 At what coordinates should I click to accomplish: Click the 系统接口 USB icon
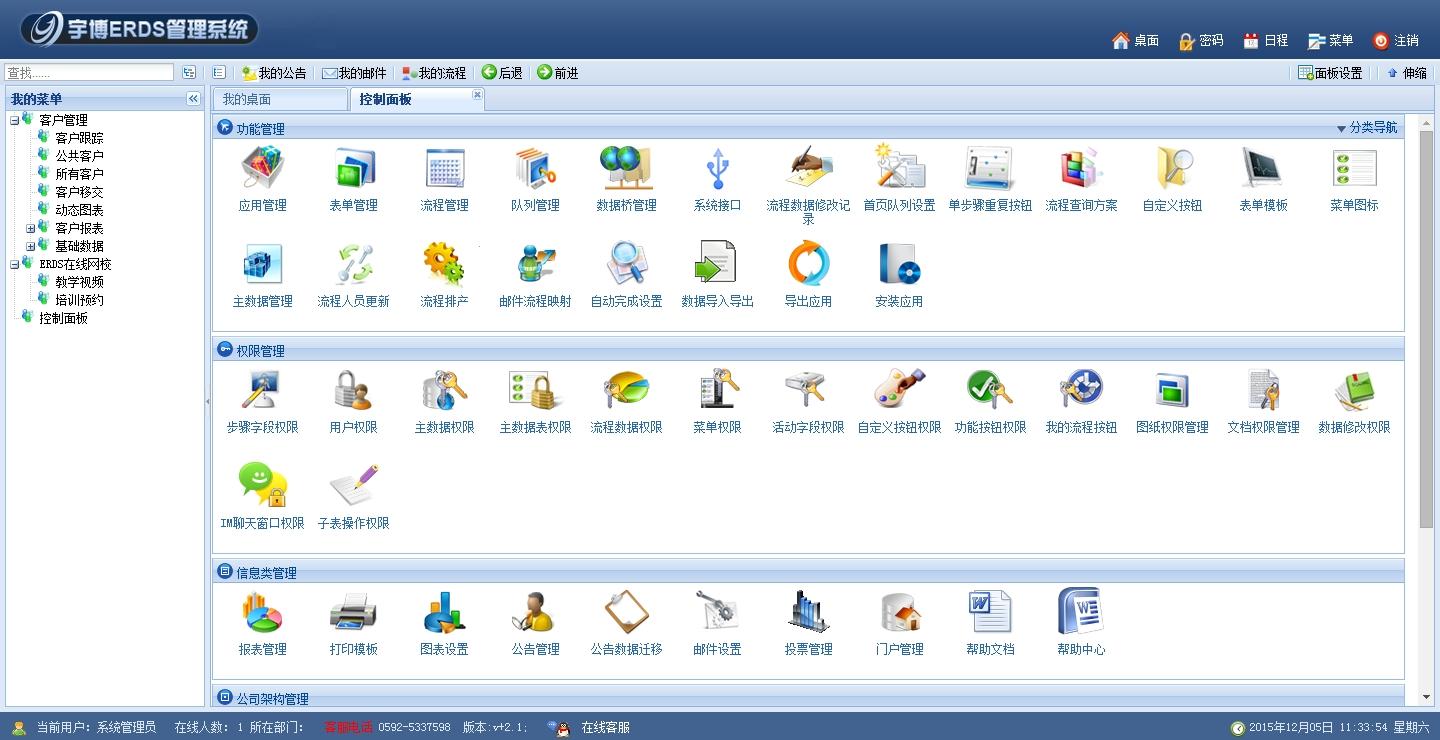(x=717, y=170)
